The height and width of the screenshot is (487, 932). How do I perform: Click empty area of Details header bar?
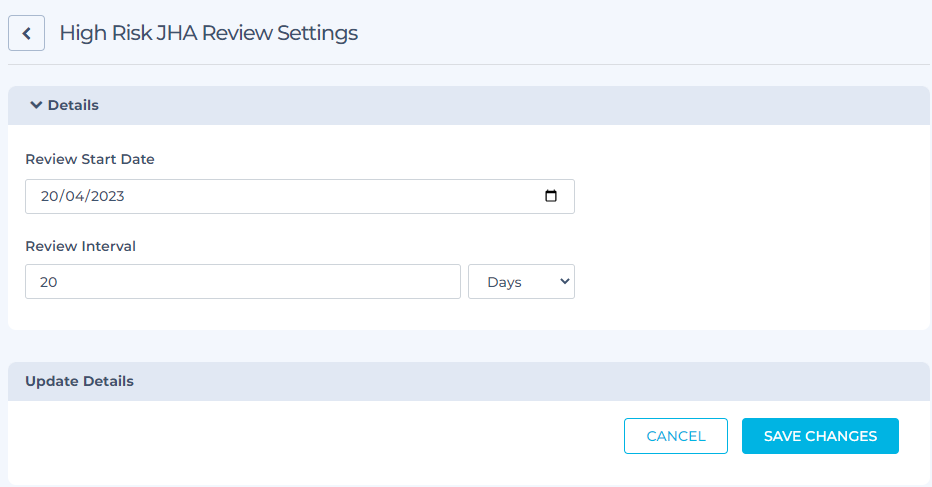(511, 105)
